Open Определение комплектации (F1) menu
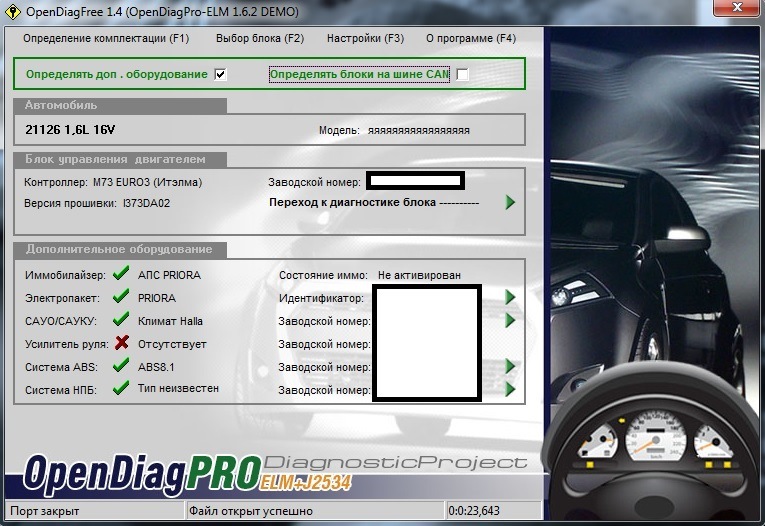765x526 pixels. (106, 38)
